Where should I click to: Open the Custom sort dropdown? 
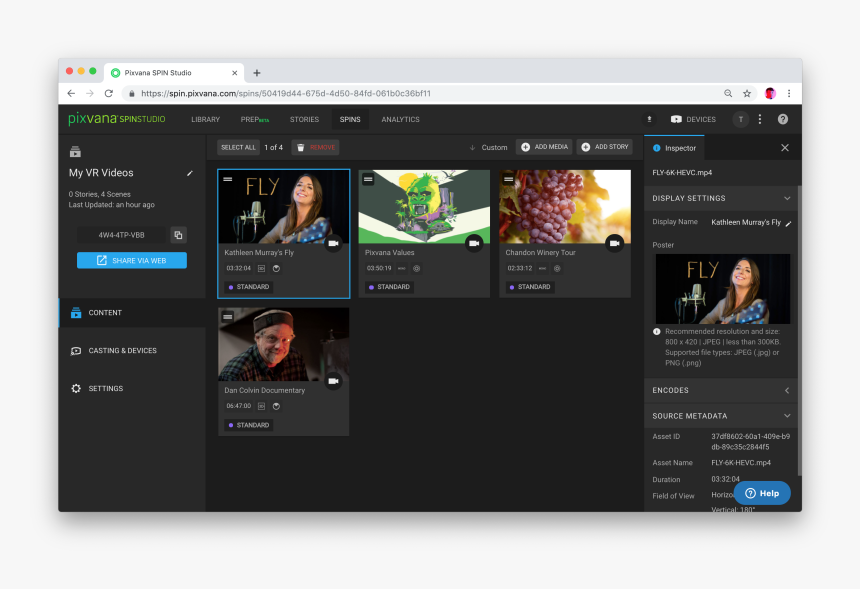point(488,148)
